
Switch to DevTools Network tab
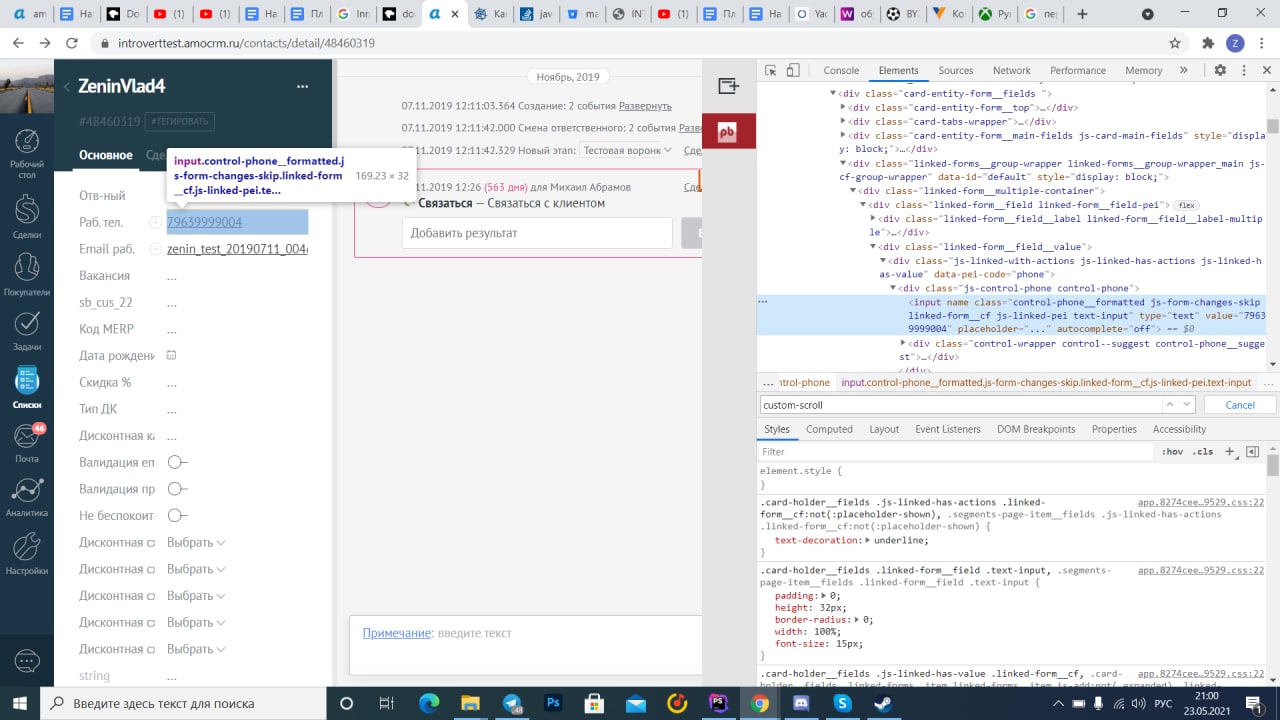tap(1011, 70)
